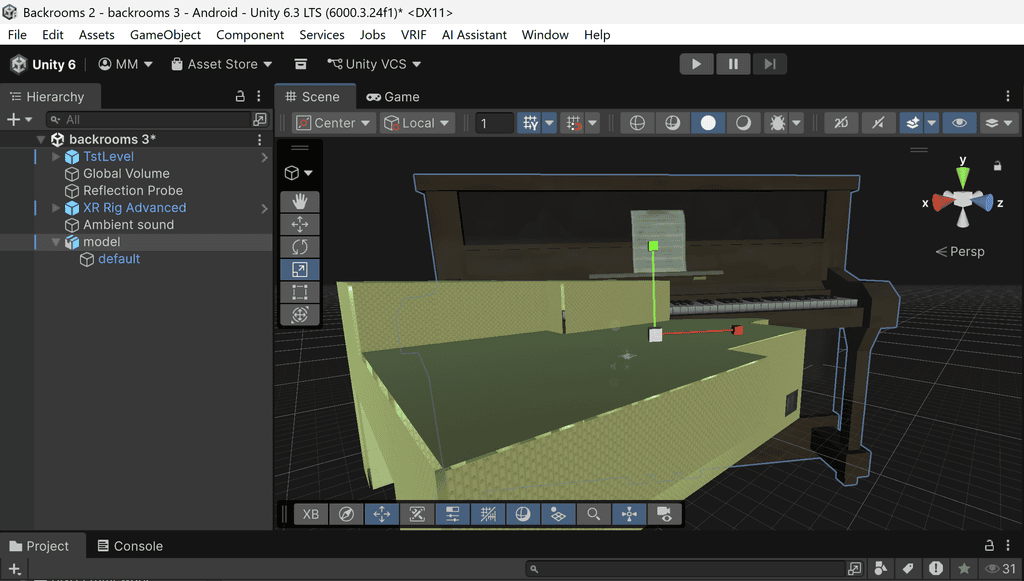Image resolution: width=1024 pixels, height=581 pixels.
Task: Toggle scene effects (skybox, fog) button
Action: 912,123
